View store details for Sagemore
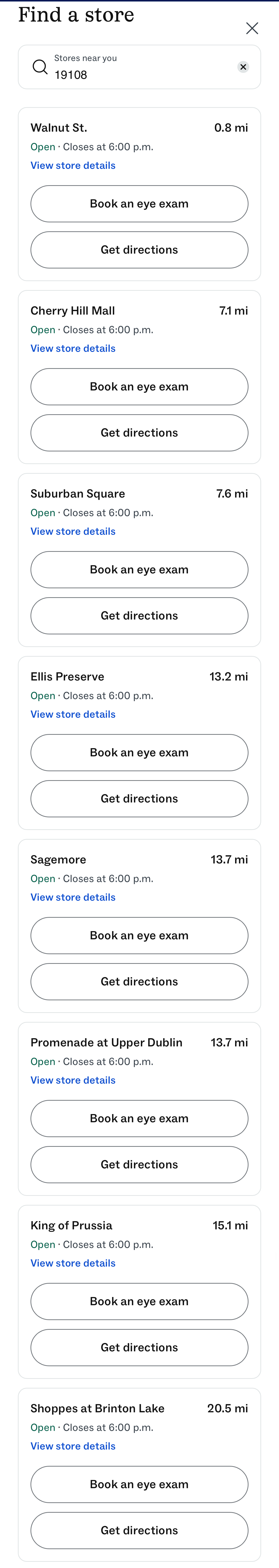 [72, 897]
